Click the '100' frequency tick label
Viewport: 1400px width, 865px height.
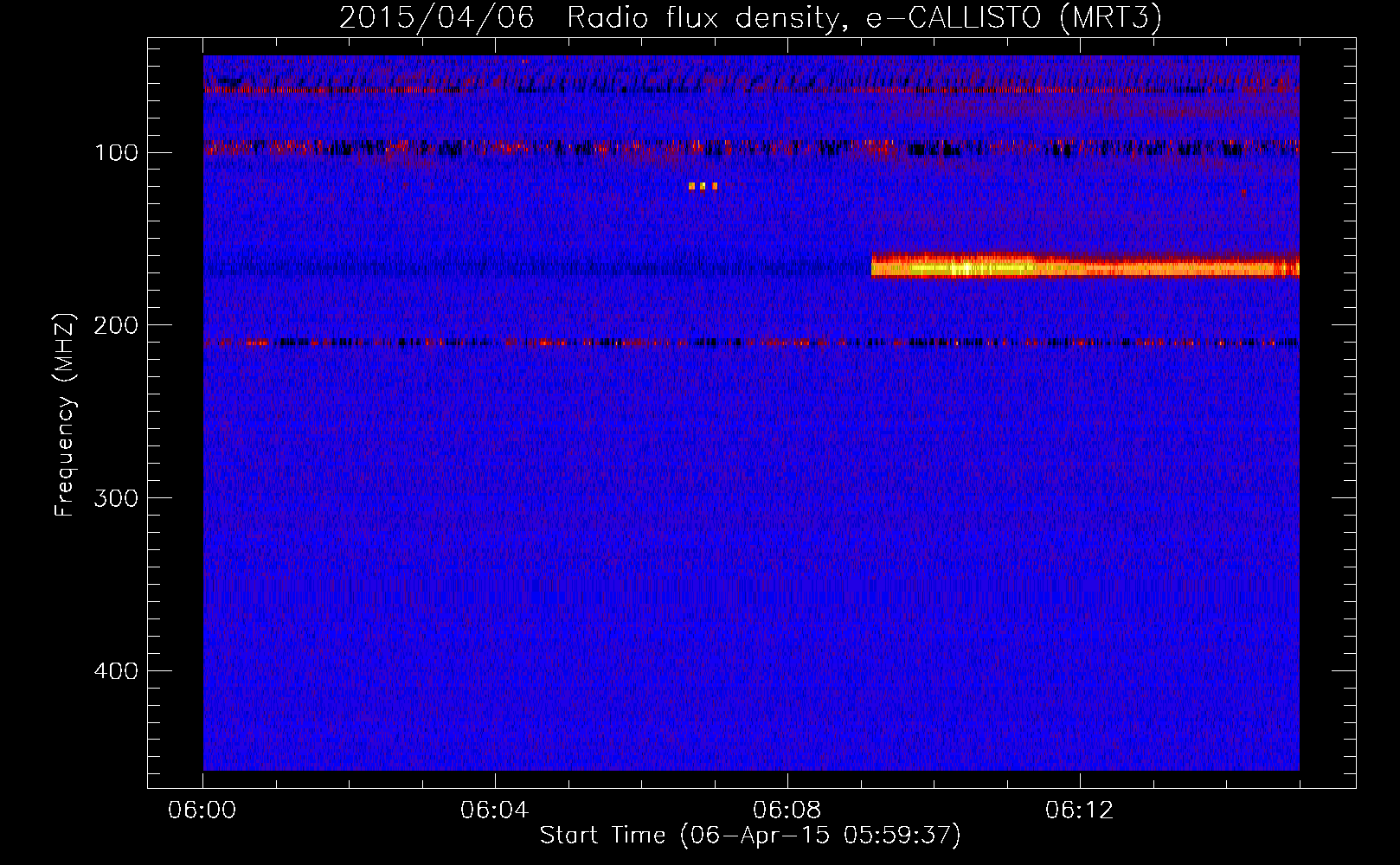(x=117, y=153)
